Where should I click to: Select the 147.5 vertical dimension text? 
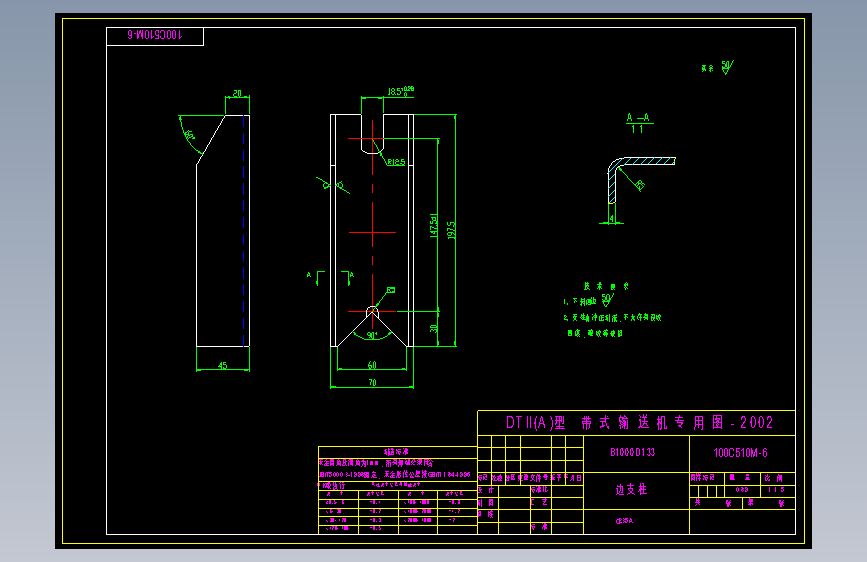[x=434, y=226]
